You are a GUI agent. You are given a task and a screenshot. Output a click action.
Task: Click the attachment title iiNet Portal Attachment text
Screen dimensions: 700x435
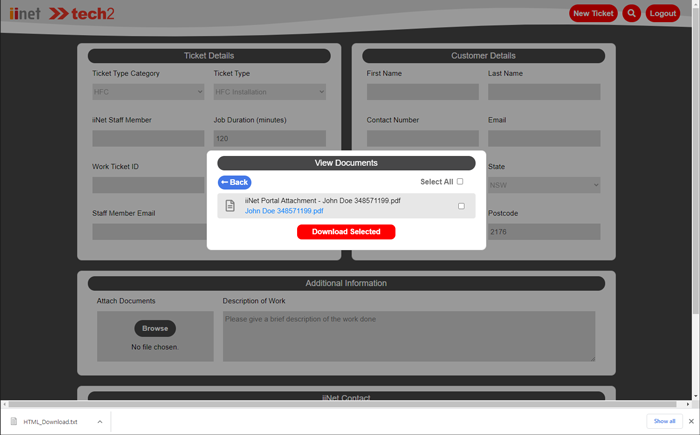pos(322,201)
